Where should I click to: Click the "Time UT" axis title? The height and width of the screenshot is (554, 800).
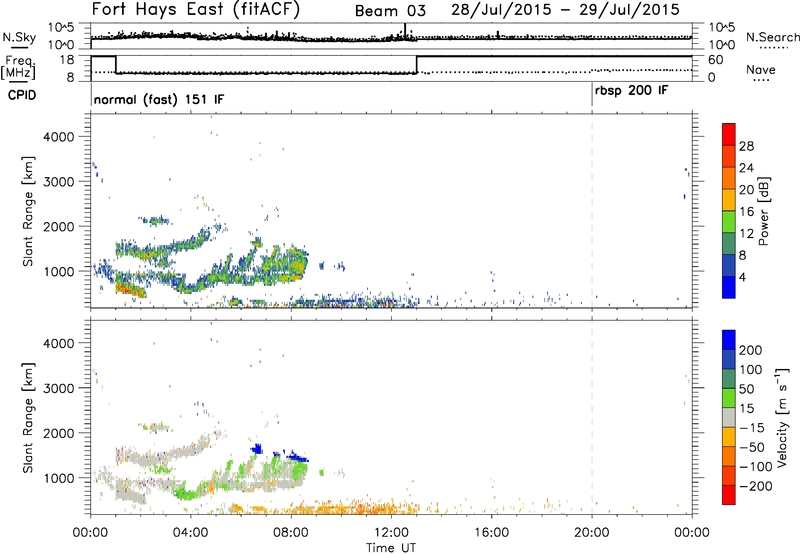click(x=391, y=547)
